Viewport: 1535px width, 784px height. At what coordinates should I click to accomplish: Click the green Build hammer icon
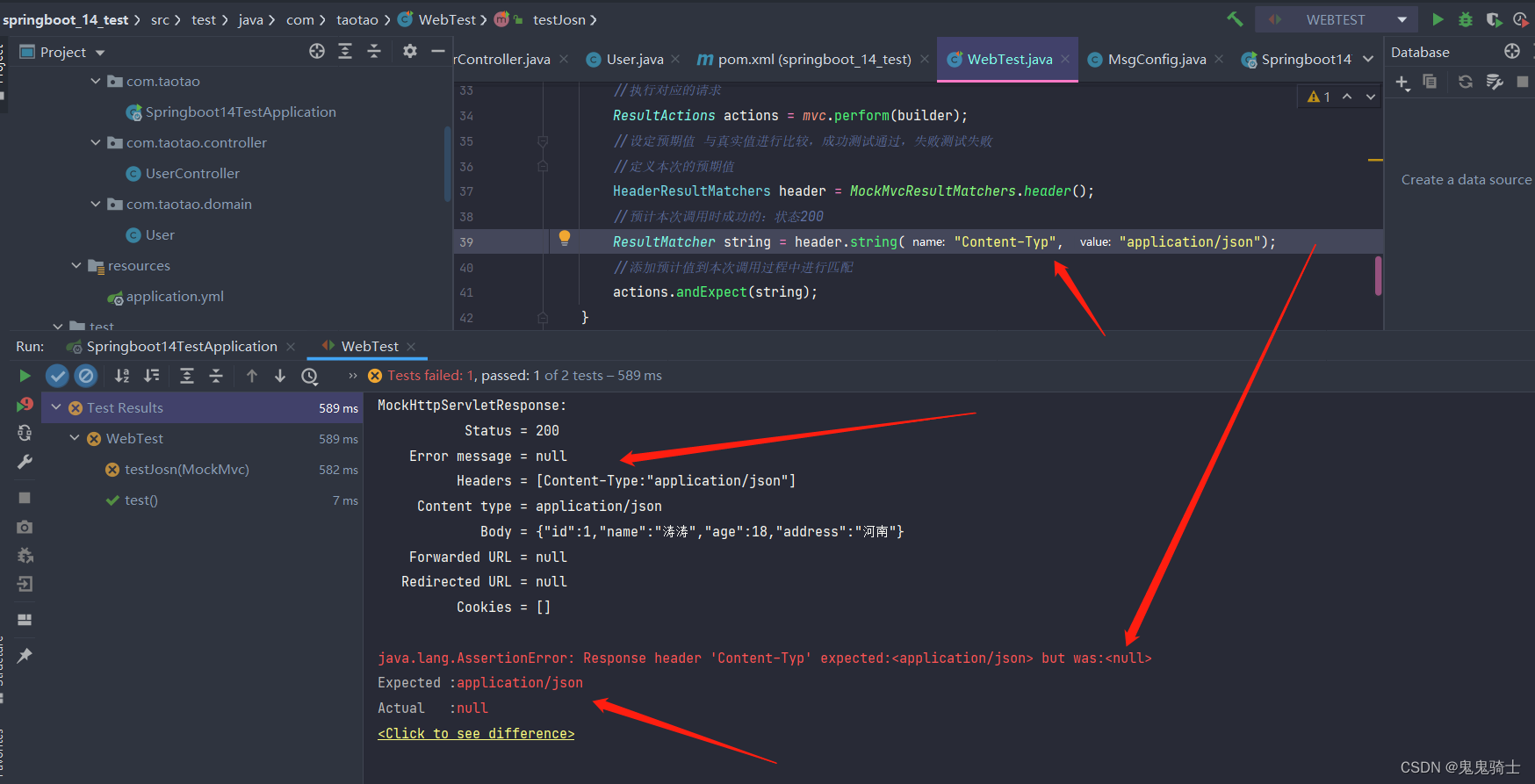(1235, 19)
